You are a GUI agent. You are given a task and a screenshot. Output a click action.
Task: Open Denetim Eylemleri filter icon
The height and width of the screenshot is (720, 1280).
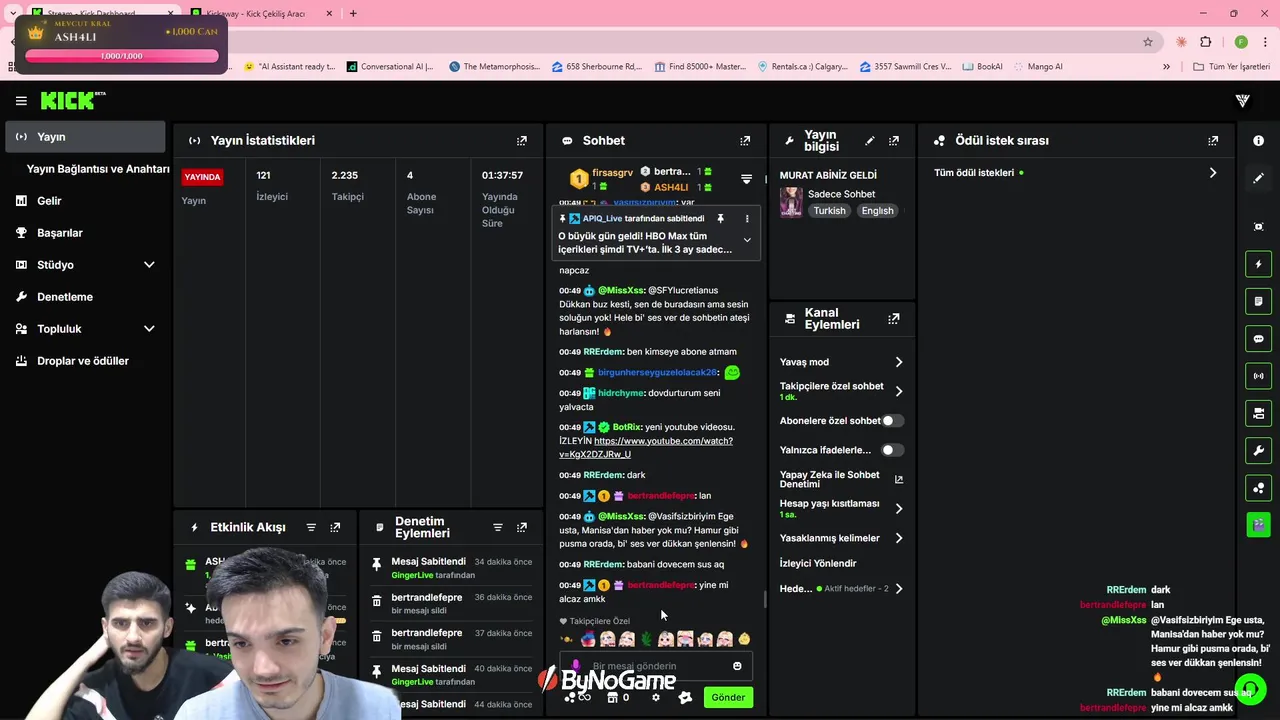tap(497, 527)
